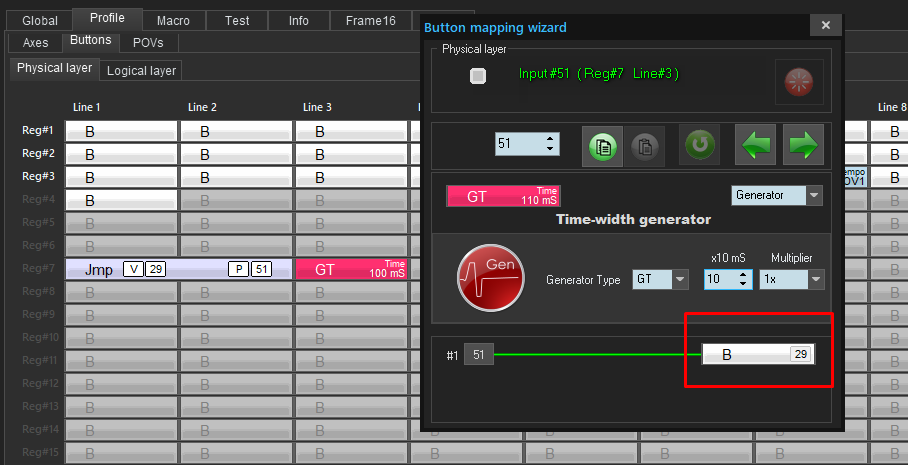The height and width of the screenshot is (465, 908).
Task: Switch to the Info tab
Action: (299, 21)
